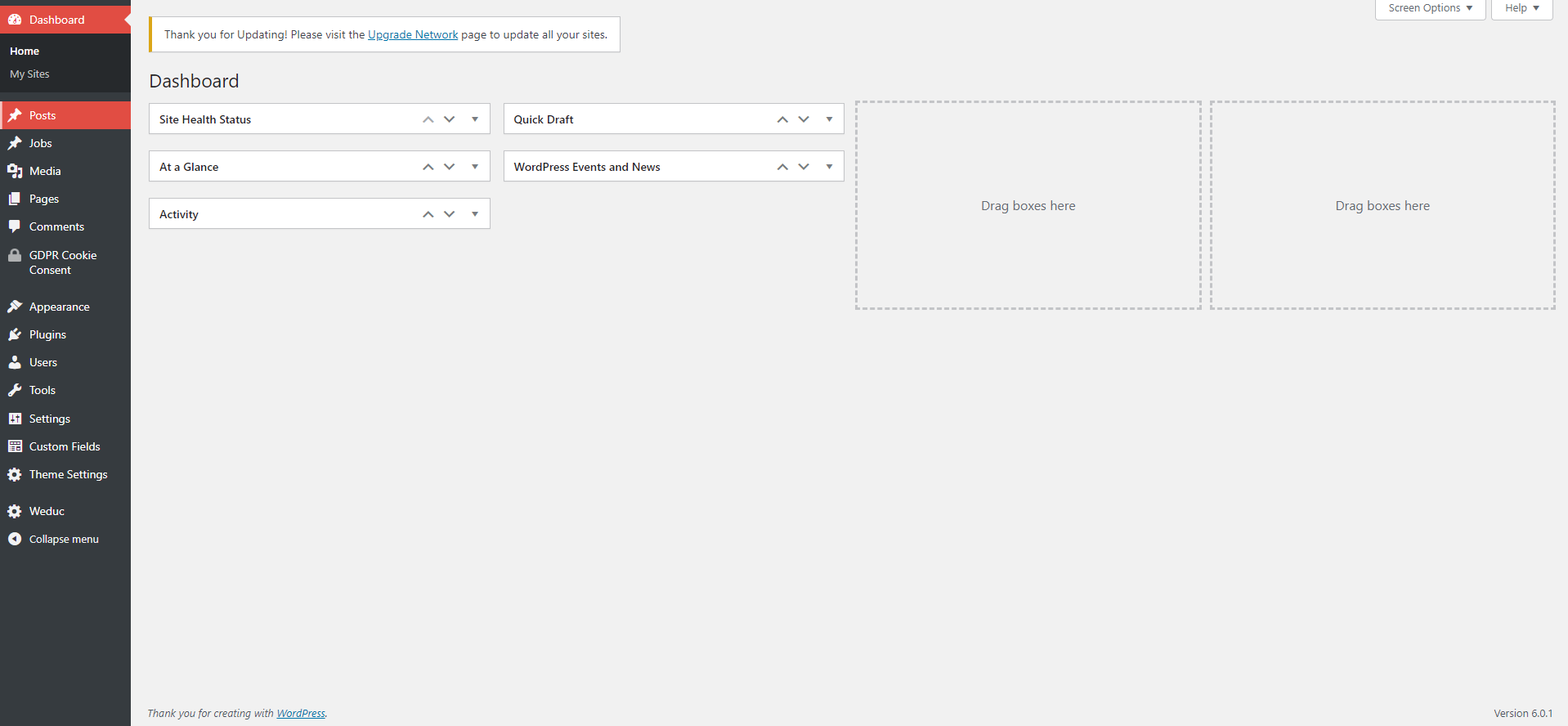The image size is (1568, 726).
Task: Follow the Upgrade Network link
Action: (413, 34)
